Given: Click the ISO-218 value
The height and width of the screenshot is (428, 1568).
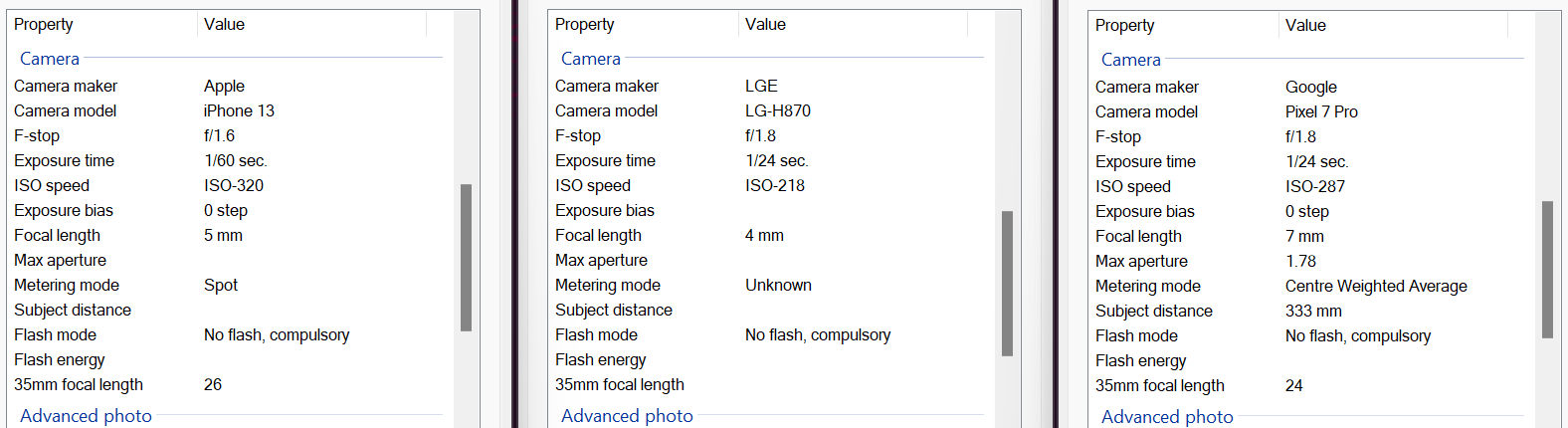Looking at the screenshot, I should (x=775, y=185).
